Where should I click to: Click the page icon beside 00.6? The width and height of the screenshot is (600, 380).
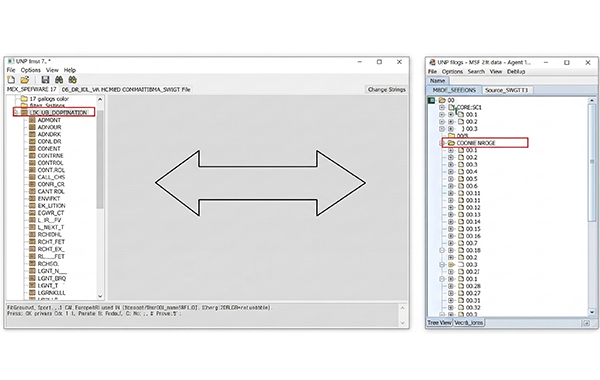[461, 186]
